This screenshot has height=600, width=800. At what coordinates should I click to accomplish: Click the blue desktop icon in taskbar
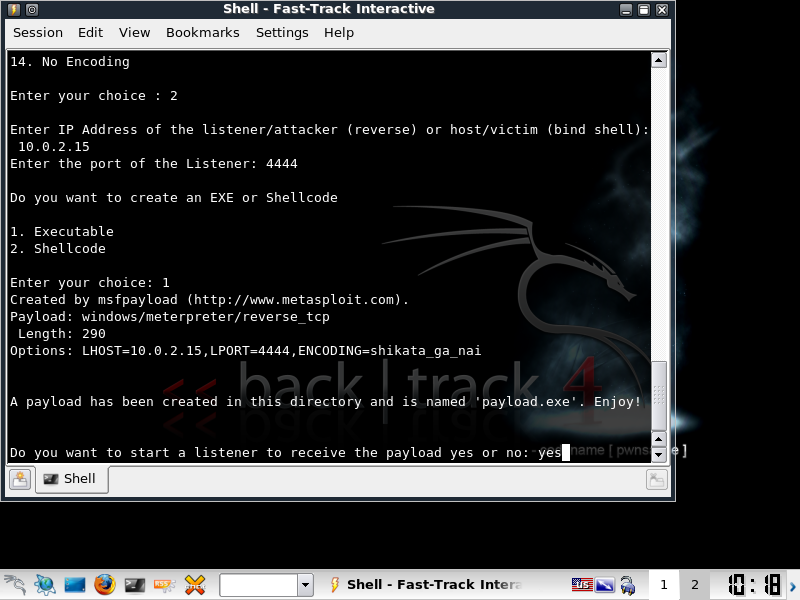tap(74, 585)
